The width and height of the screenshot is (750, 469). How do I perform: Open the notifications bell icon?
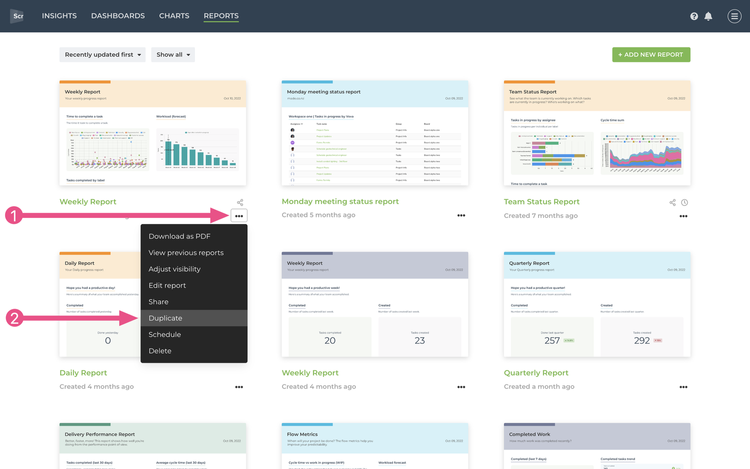pyautogui.click(x=708, y=16)
